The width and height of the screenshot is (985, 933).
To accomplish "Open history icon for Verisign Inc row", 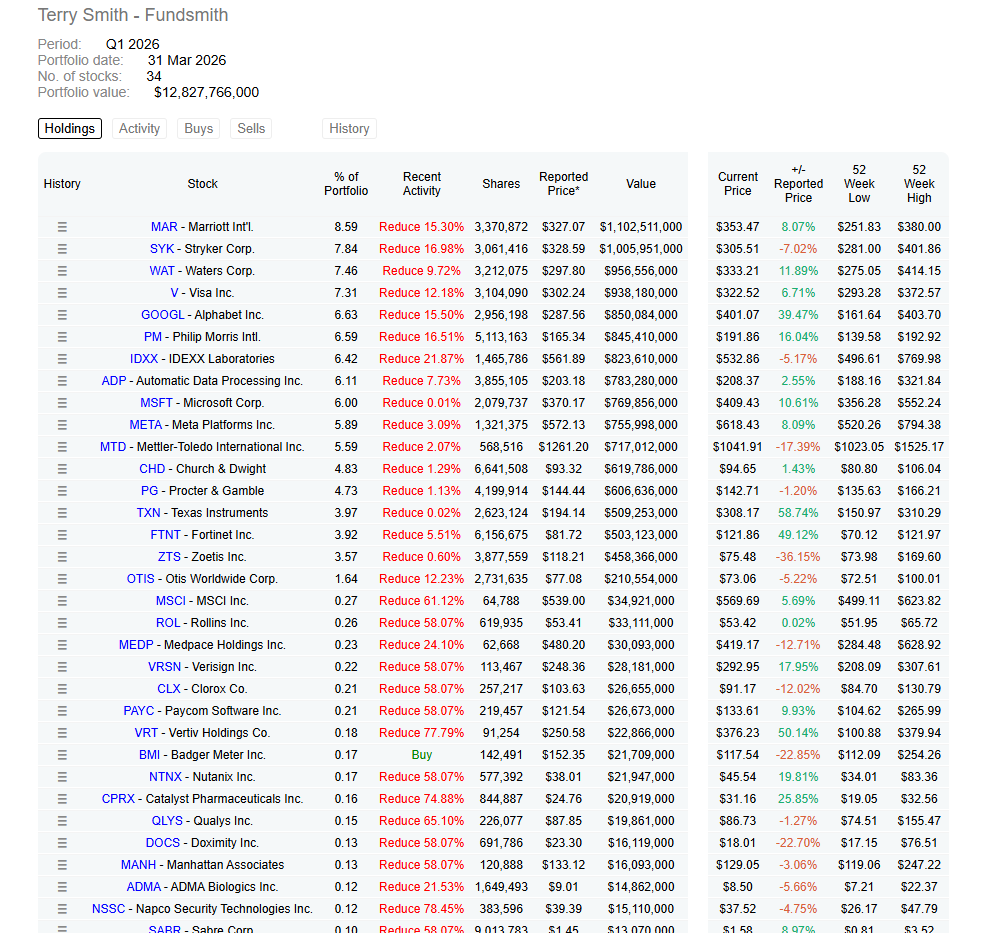I will click(x=62, y=667).
